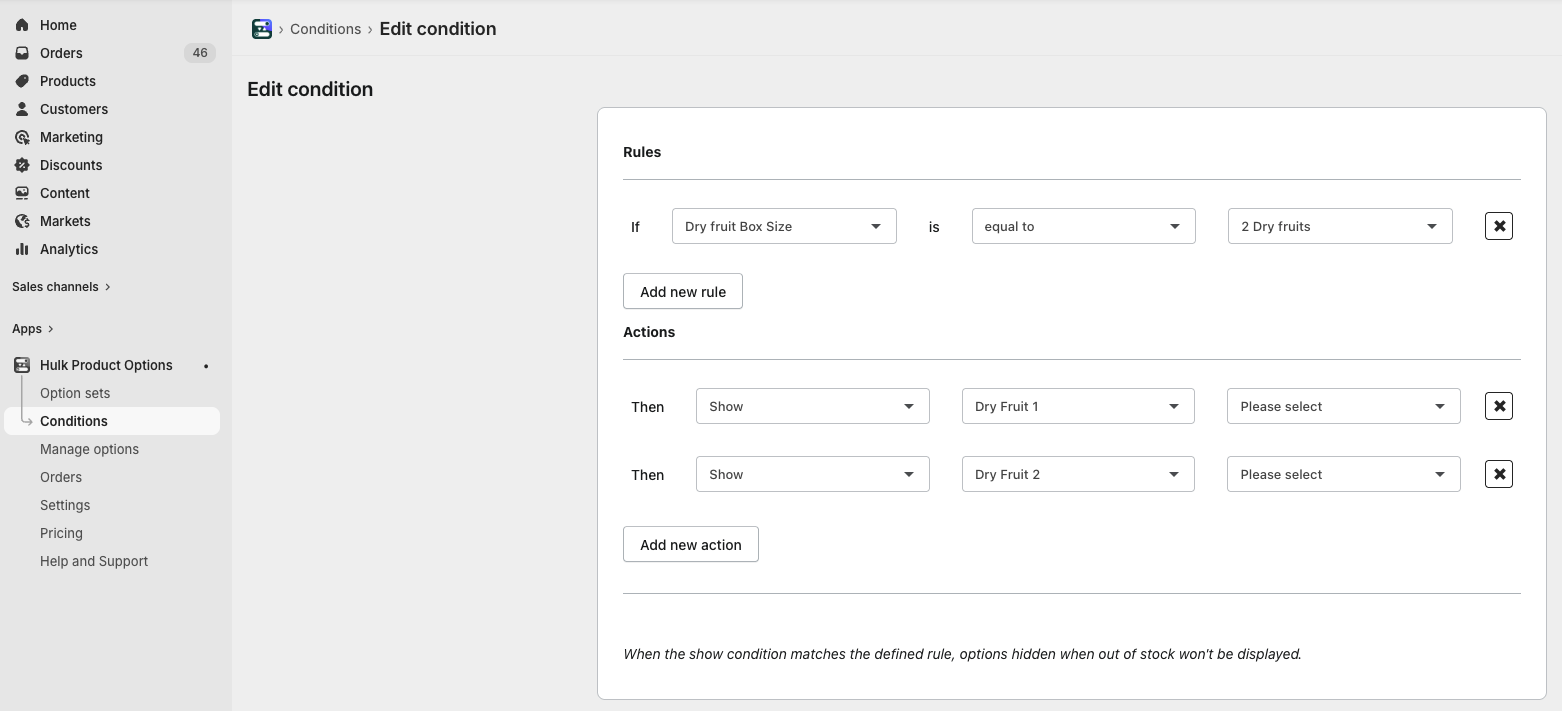Delete the Dry Fruit 2 action row
1562x711 pixels.
click(1498, 474)
